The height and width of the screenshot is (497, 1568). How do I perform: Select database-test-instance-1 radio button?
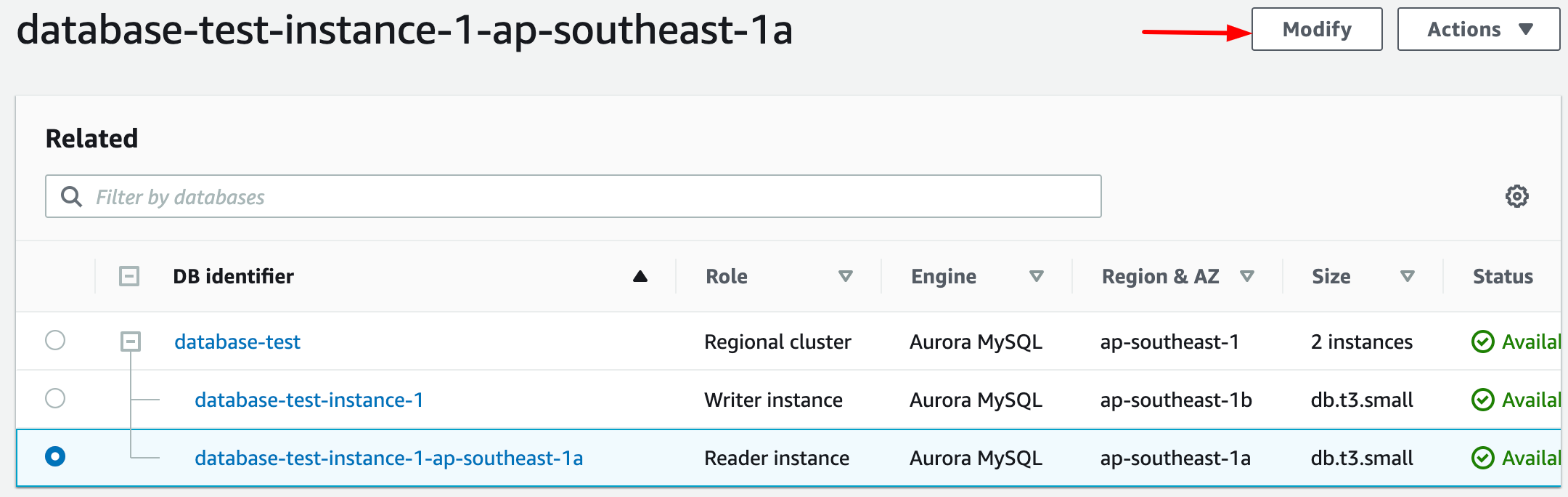(55, 398)
